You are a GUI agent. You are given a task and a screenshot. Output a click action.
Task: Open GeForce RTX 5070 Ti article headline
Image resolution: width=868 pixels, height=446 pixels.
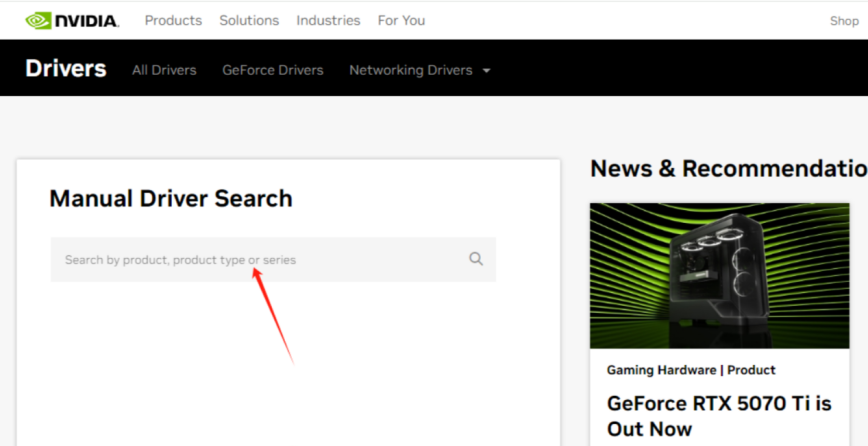(x=719, y=416)
